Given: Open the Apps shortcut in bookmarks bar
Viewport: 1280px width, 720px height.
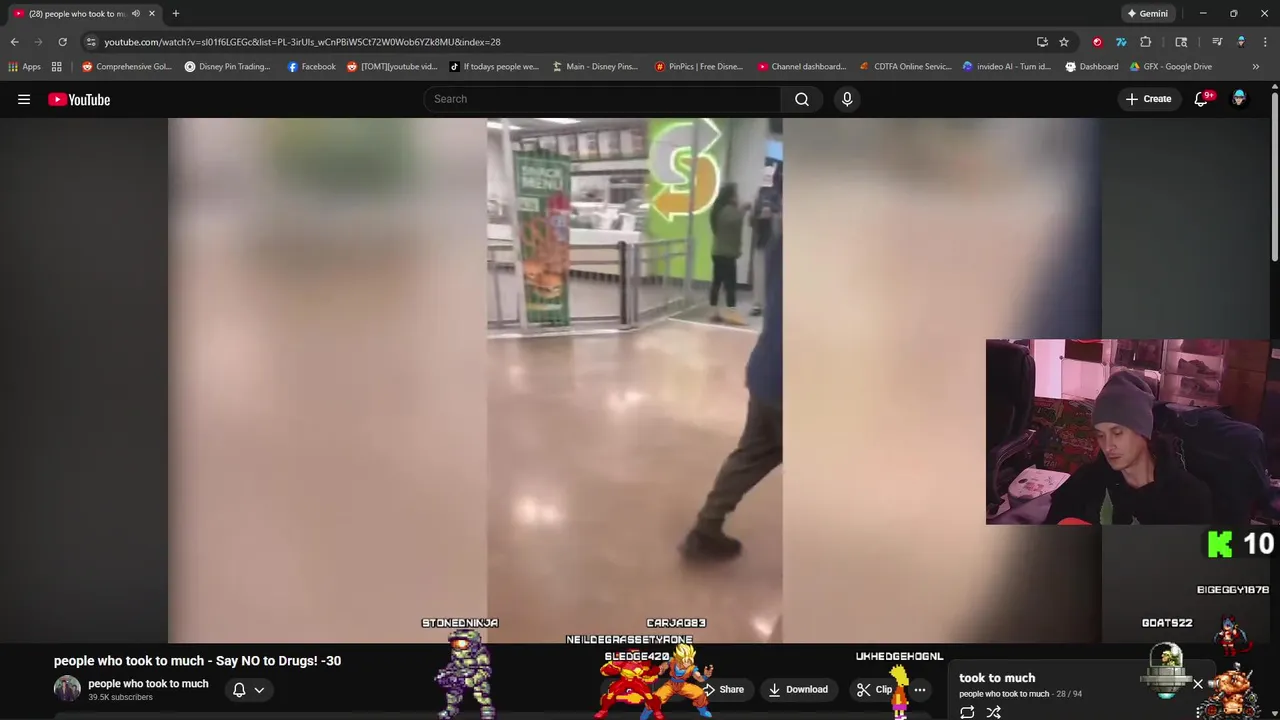Looking at the screenshot, I should point(24,67).
